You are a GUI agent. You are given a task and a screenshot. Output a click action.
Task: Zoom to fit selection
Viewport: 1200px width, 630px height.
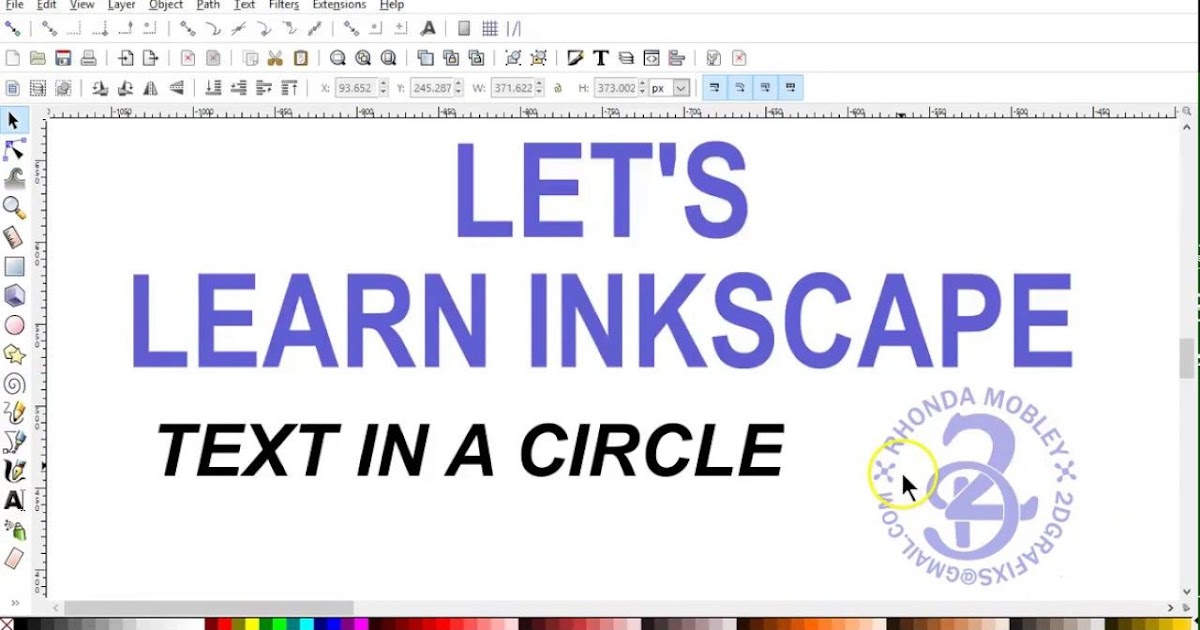(x=338, y=58)
